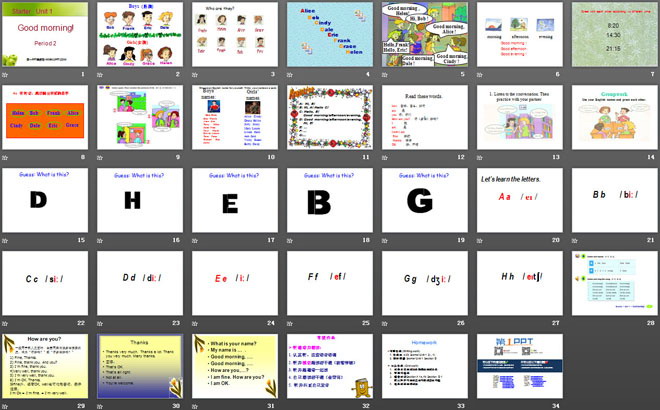Click the animation star under slide 1
This screenshot has width=660, height=410.
pos(5,75)
